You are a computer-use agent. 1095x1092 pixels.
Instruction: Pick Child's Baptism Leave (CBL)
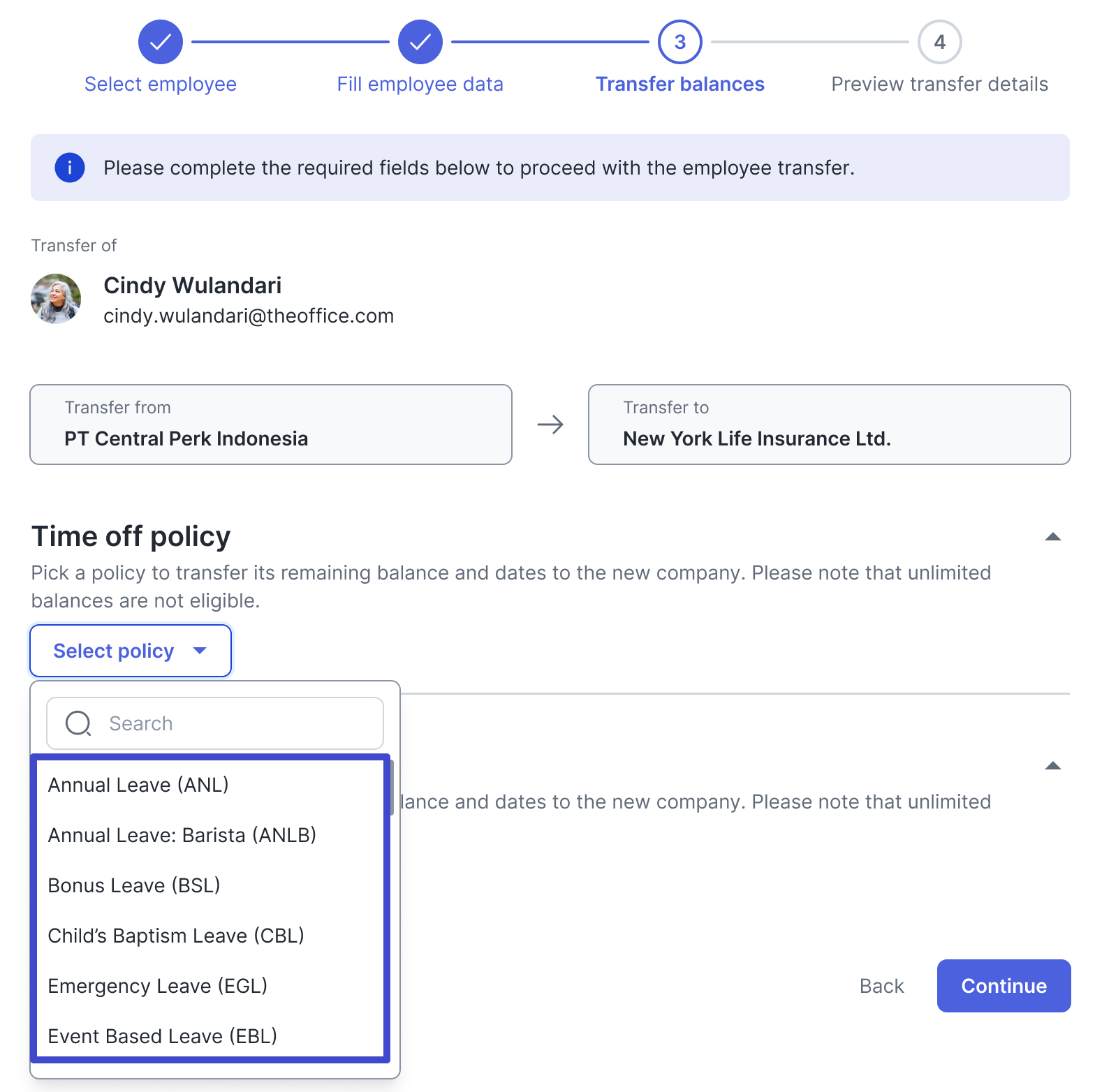pyautogui.click(x=210, y=936)
